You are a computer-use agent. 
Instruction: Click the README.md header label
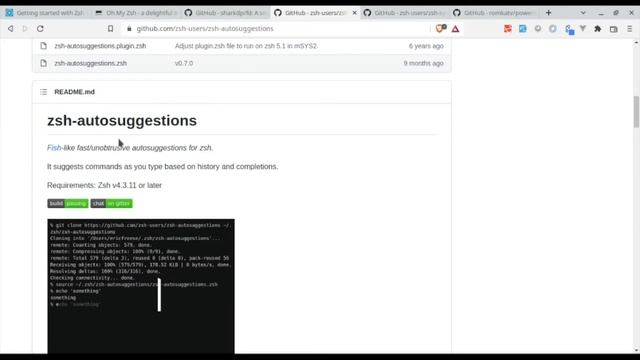[x=74, y=92]
